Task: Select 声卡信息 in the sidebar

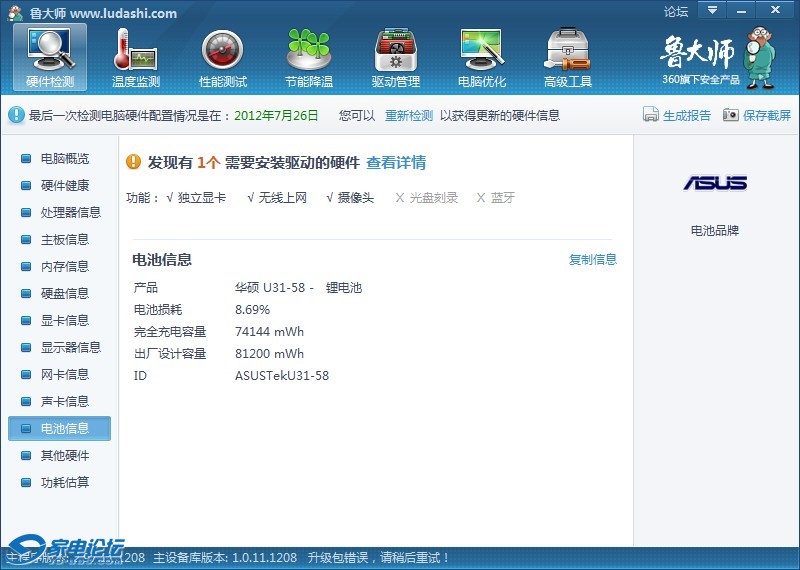Action: coord(65,402)
